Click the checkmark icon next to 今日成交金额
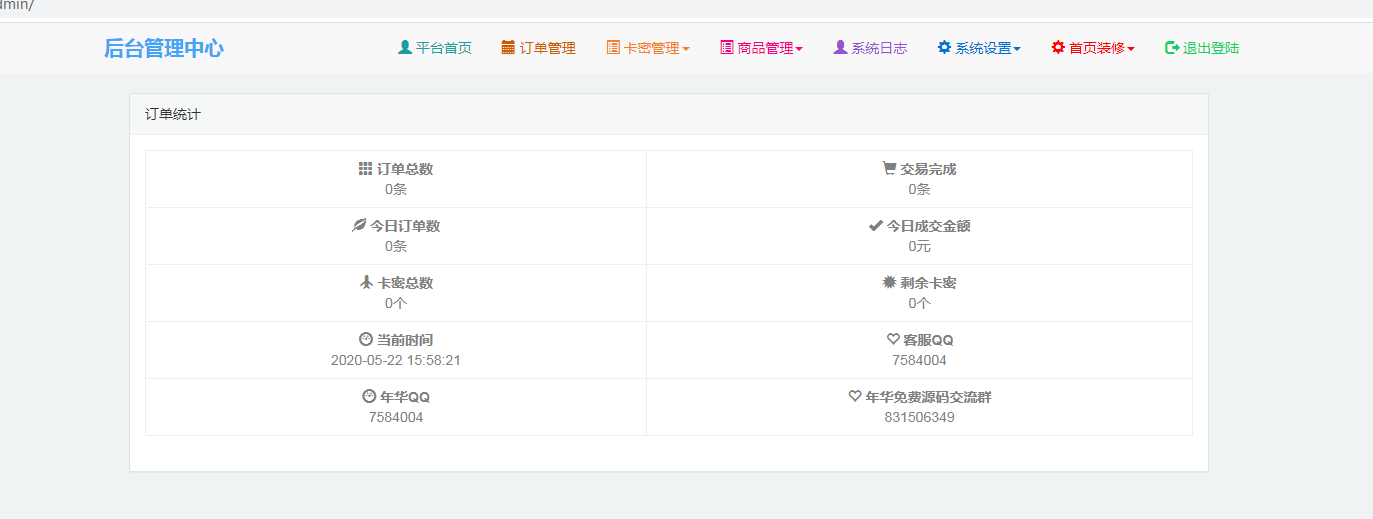The height and width of the screenshot is (519, 1373). pyautogui.click(x=875, y=226)
